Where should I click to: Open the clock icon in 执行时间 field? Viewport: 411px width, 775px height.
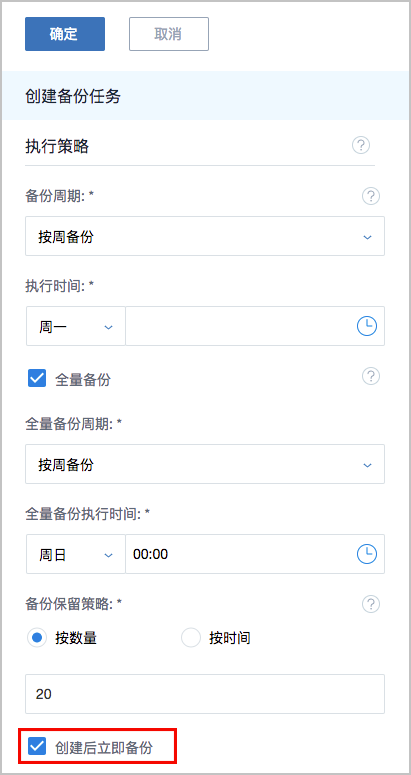pyautogui.click(x=367, y=326)
